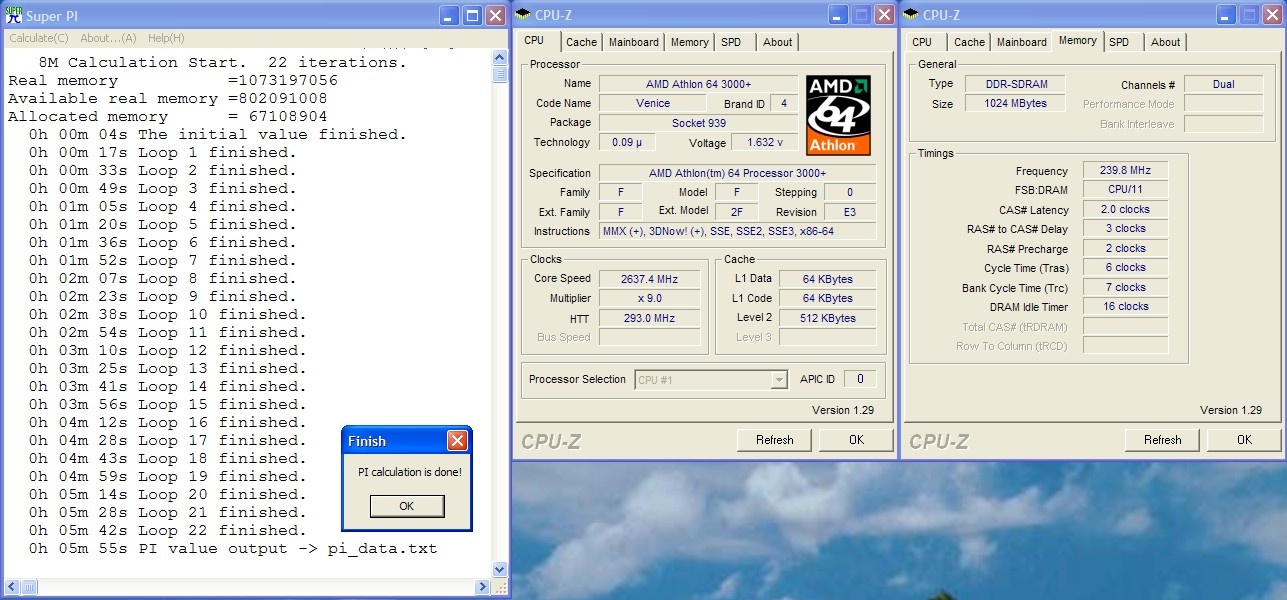Click Refresh in the right CPU-Z window
The image size is (1287, 600).
1162,440
